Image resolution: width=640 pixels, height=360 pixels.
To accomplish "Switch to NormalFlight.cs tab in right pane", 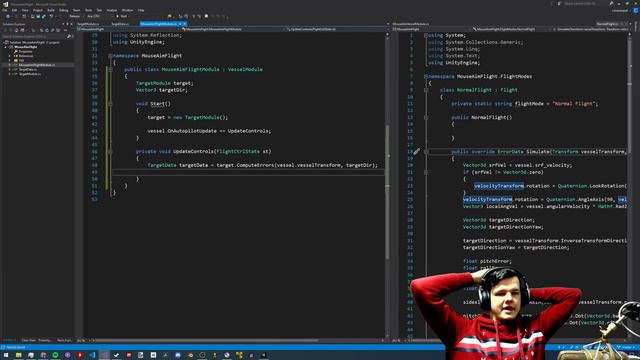I will (607, 24).
